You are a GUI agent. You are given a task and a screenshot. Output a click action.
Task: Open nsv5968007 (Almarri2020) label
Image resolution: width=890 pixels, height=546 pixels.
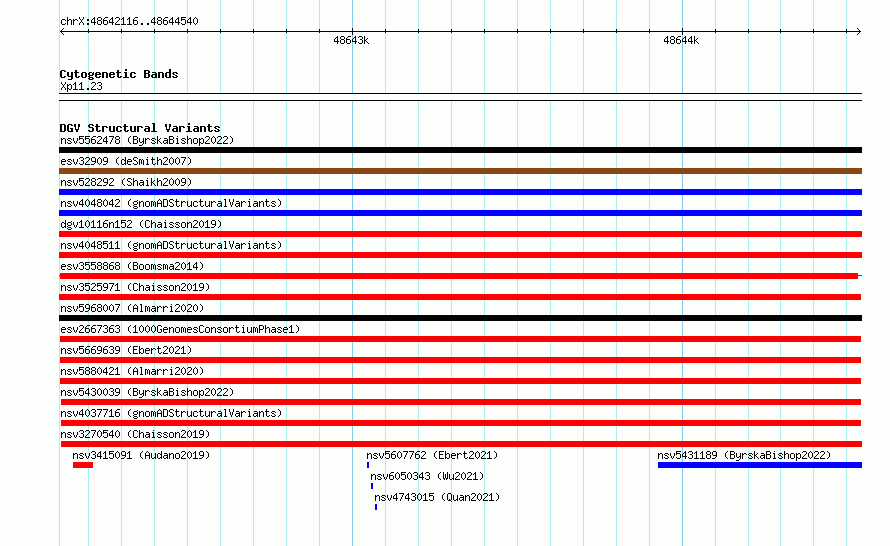coord(132,308)
